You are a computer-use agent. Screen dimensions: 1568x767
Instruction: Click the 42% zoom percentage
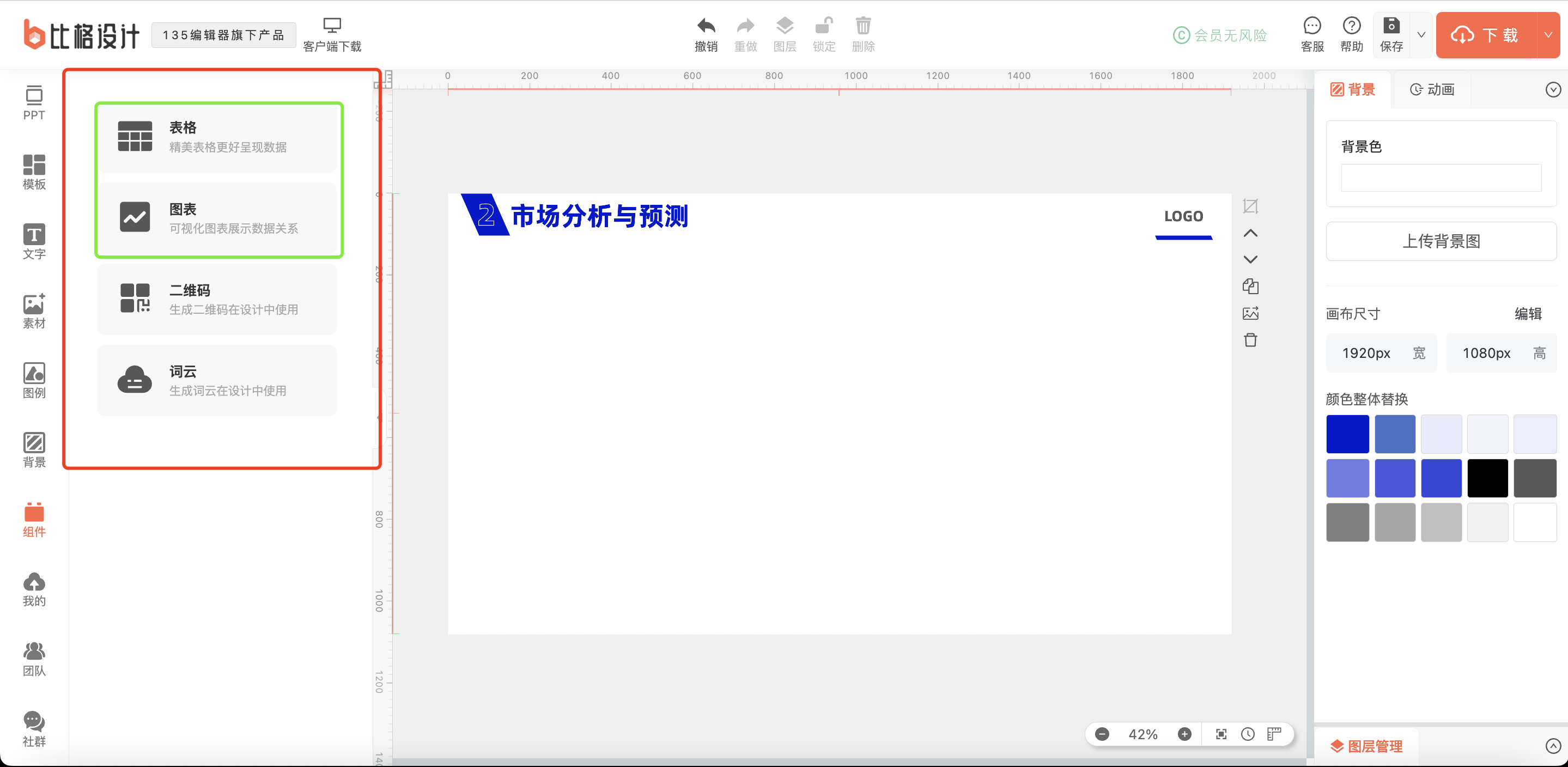(x=1142, y=734)
